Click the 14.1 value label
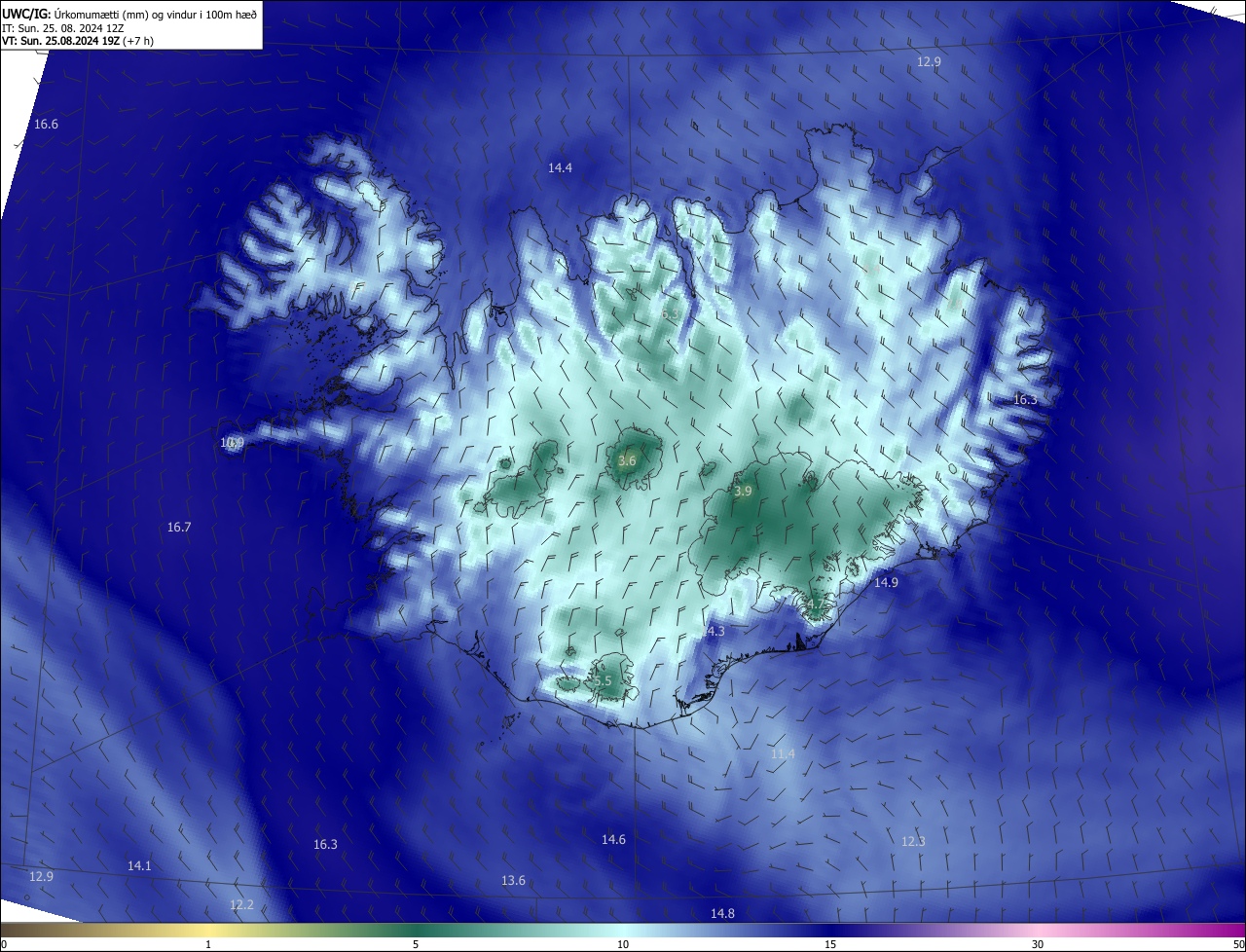Screen dimensions: 1246x952 coord(139,866)
